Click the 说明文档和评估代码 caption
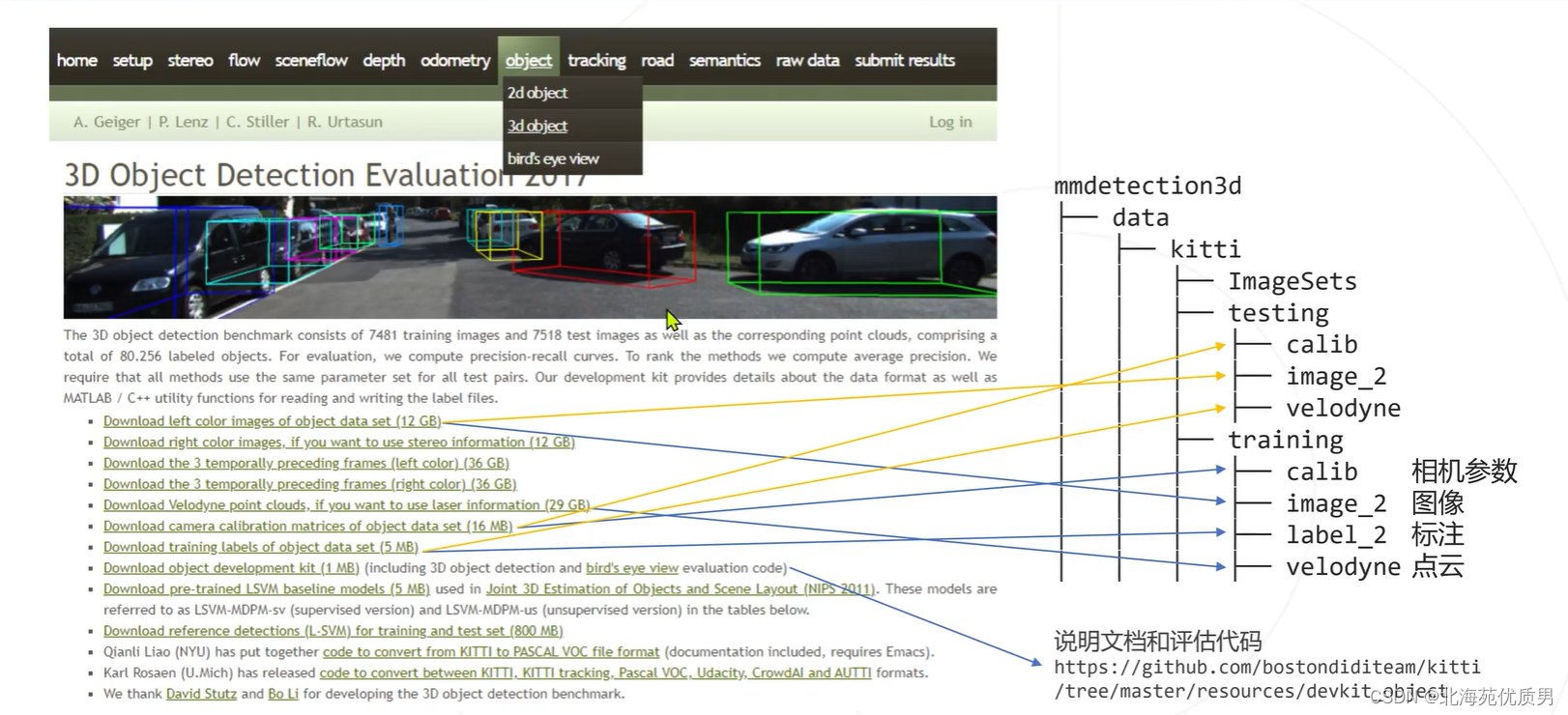The width and height of the screenshot is (1568, 715). [1157, 642]
